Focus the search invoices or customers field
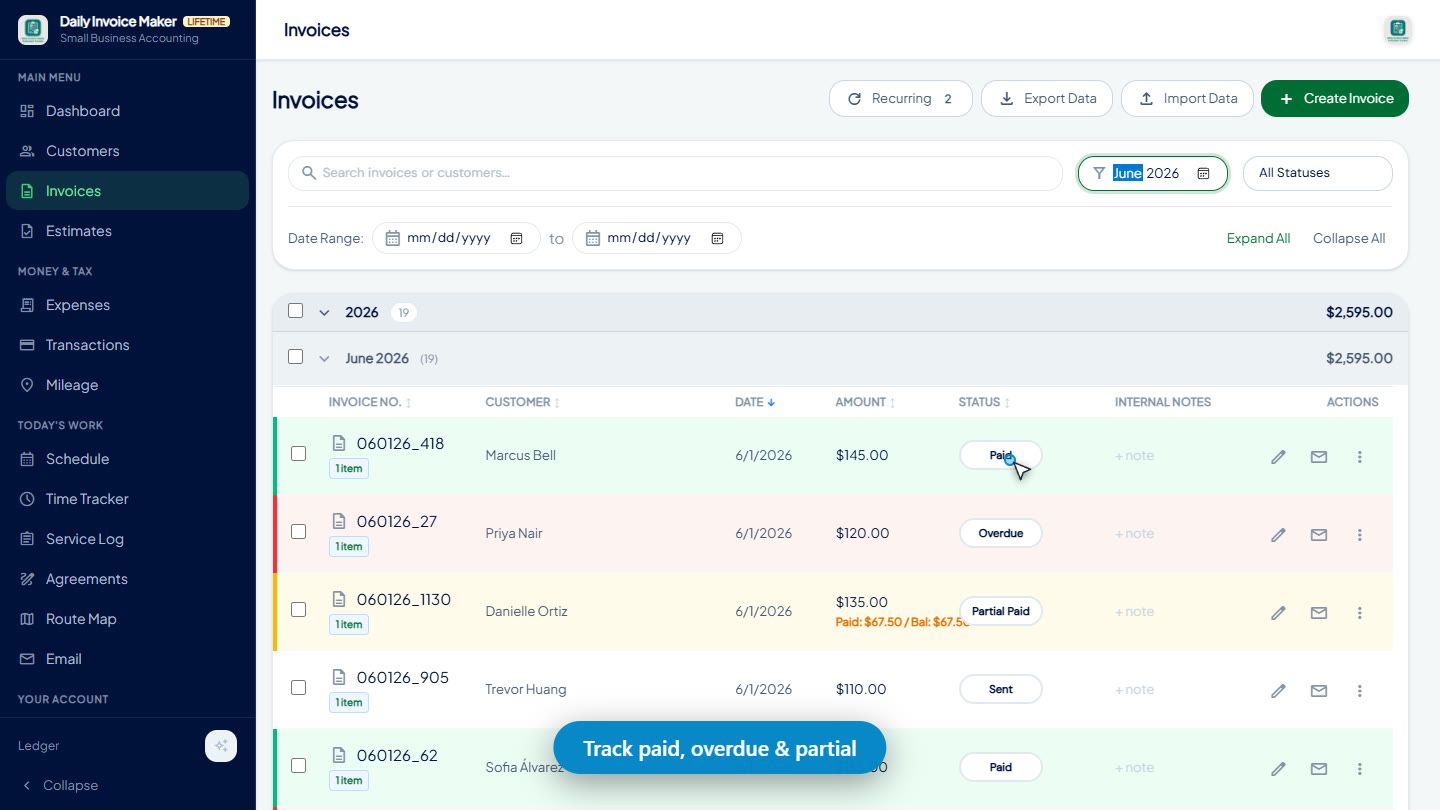Screen dimensions: 1440x810 [x=675, y=173]
